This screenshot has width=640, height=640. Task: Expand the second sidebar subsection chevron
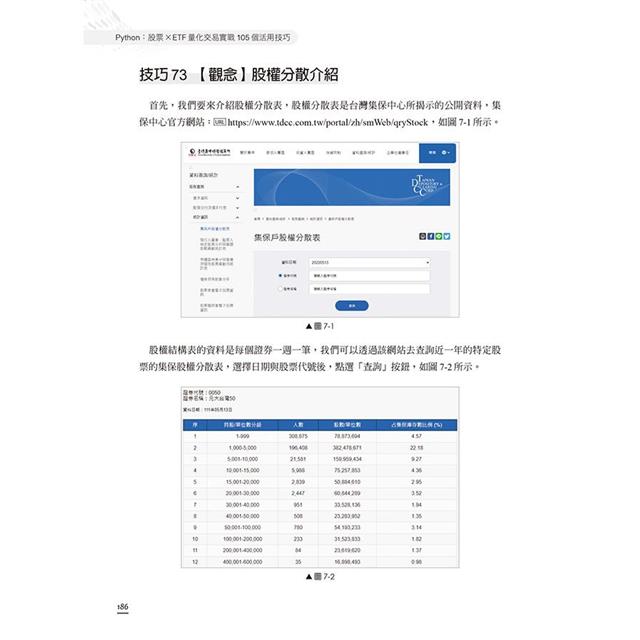(x=238, y=198)
